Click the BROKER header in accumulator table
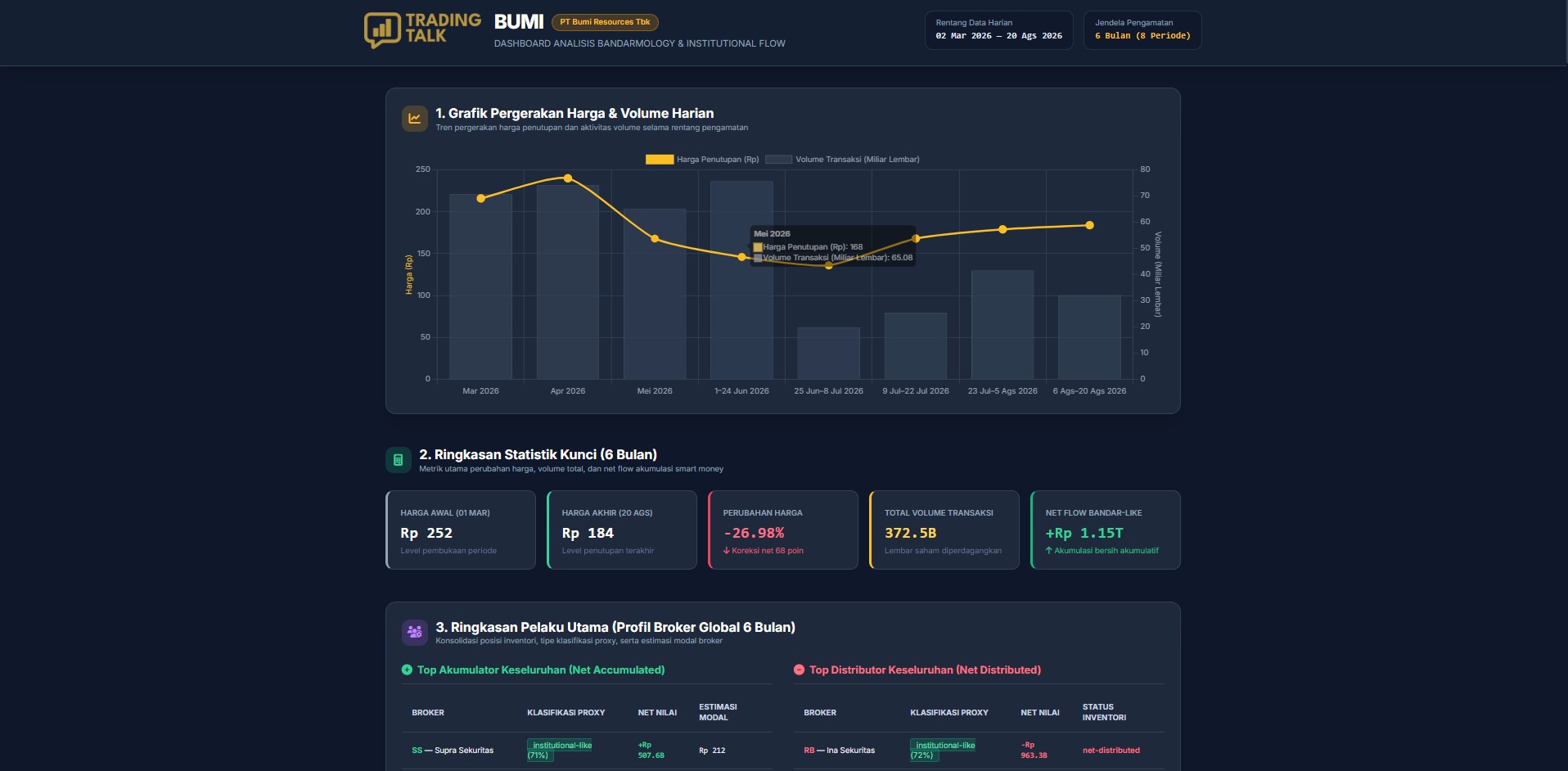Viewport: 1568px width, 771px height. point(428,713)
